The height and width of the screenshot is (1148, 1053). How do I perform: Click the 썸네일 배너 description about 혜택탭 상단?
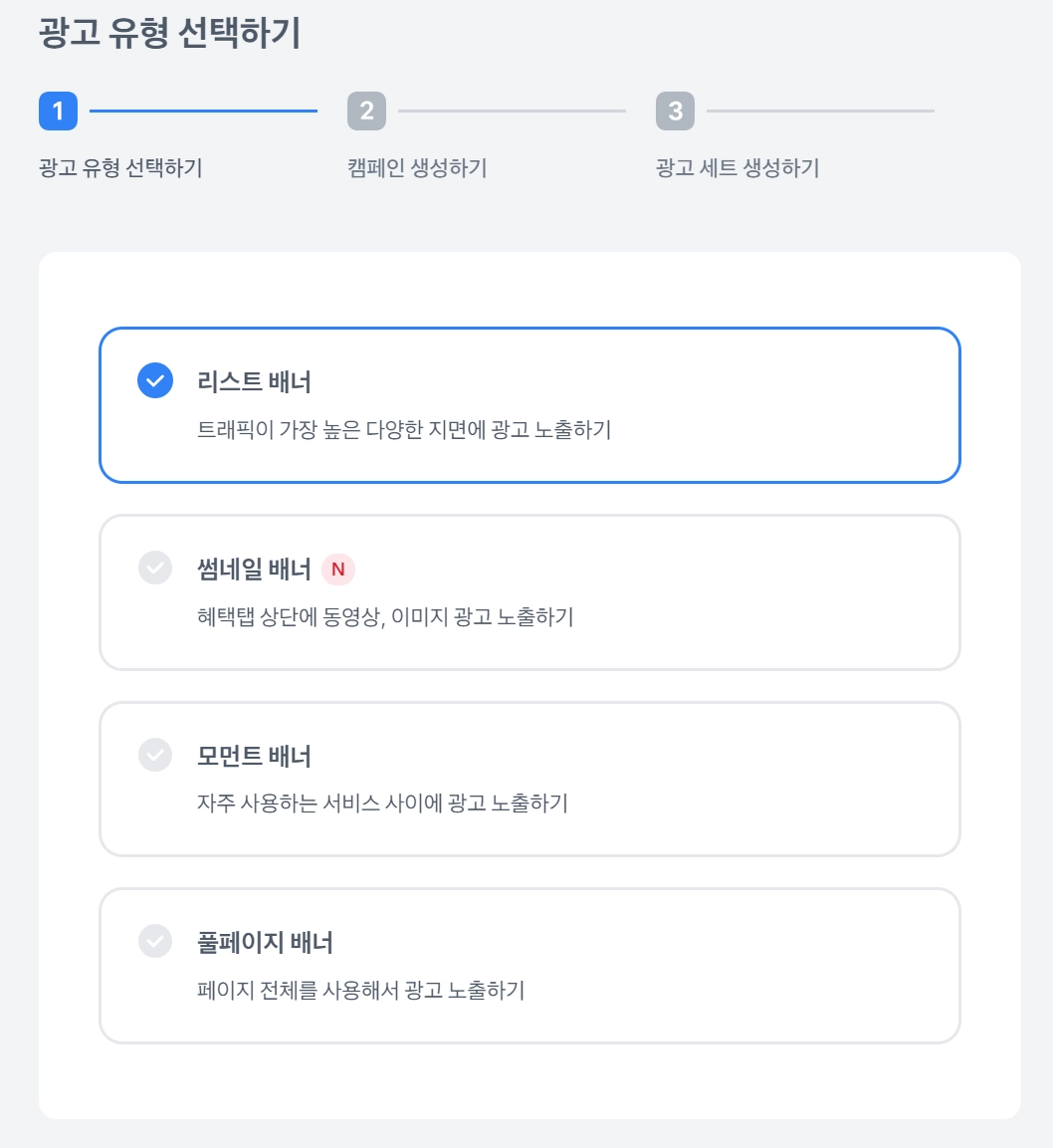tap(385, 616)
